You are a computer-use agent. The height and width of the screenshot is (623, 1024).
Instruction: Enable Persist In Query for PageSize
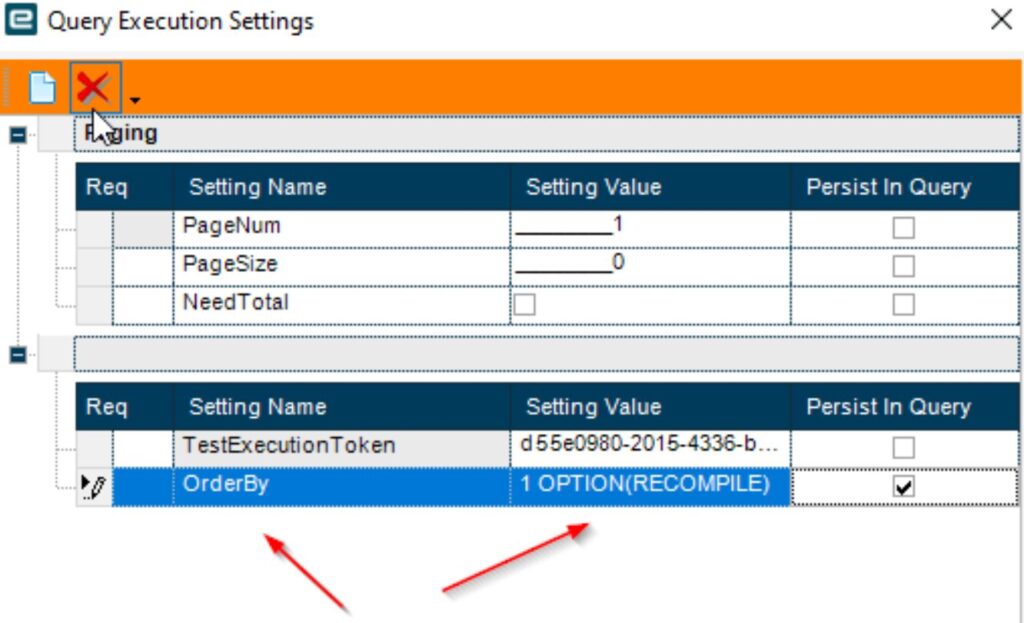click(x=903, y=266)
